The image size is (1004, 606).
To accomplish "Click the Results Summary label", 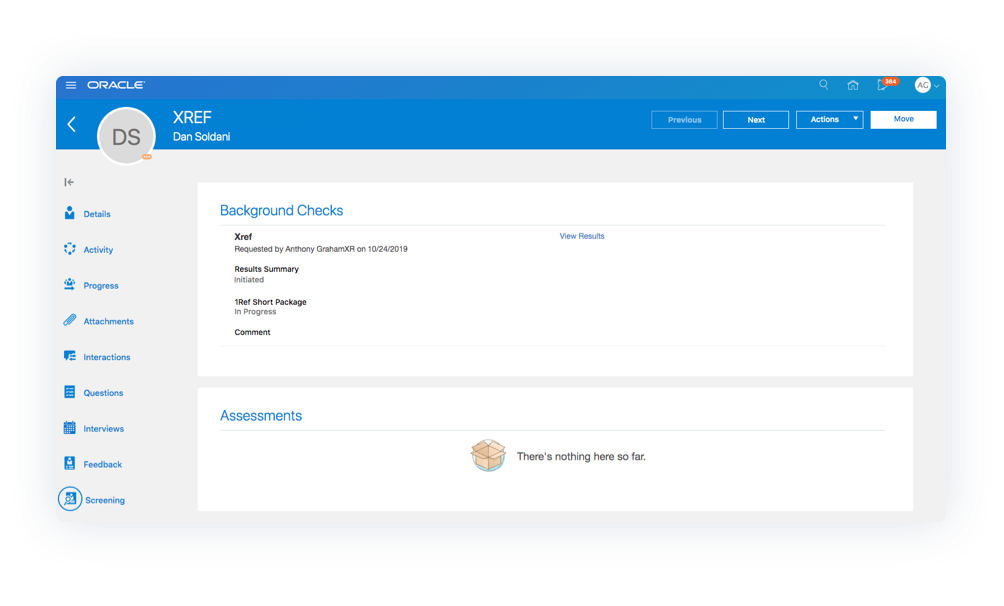I will point(266,270).
